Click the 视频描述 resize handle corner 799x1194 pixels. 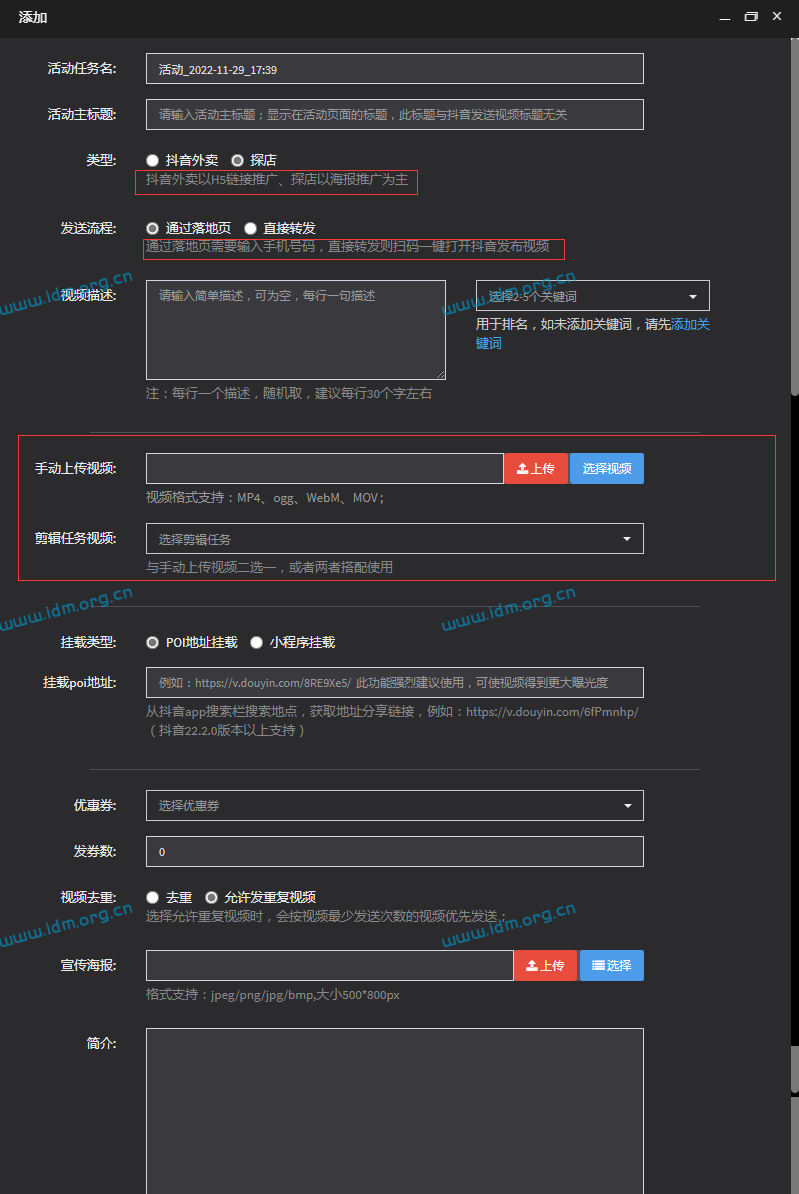coord(440,374)
